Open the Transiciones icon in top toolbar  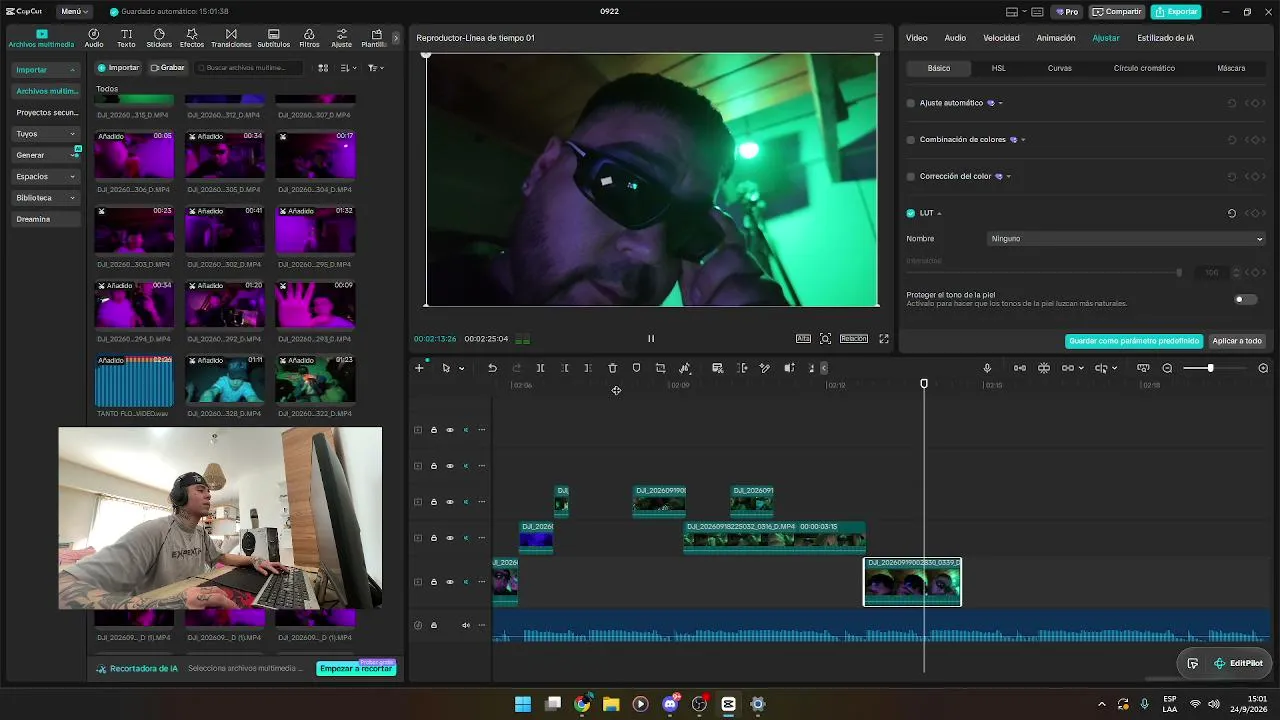click(x=231, y=38)
